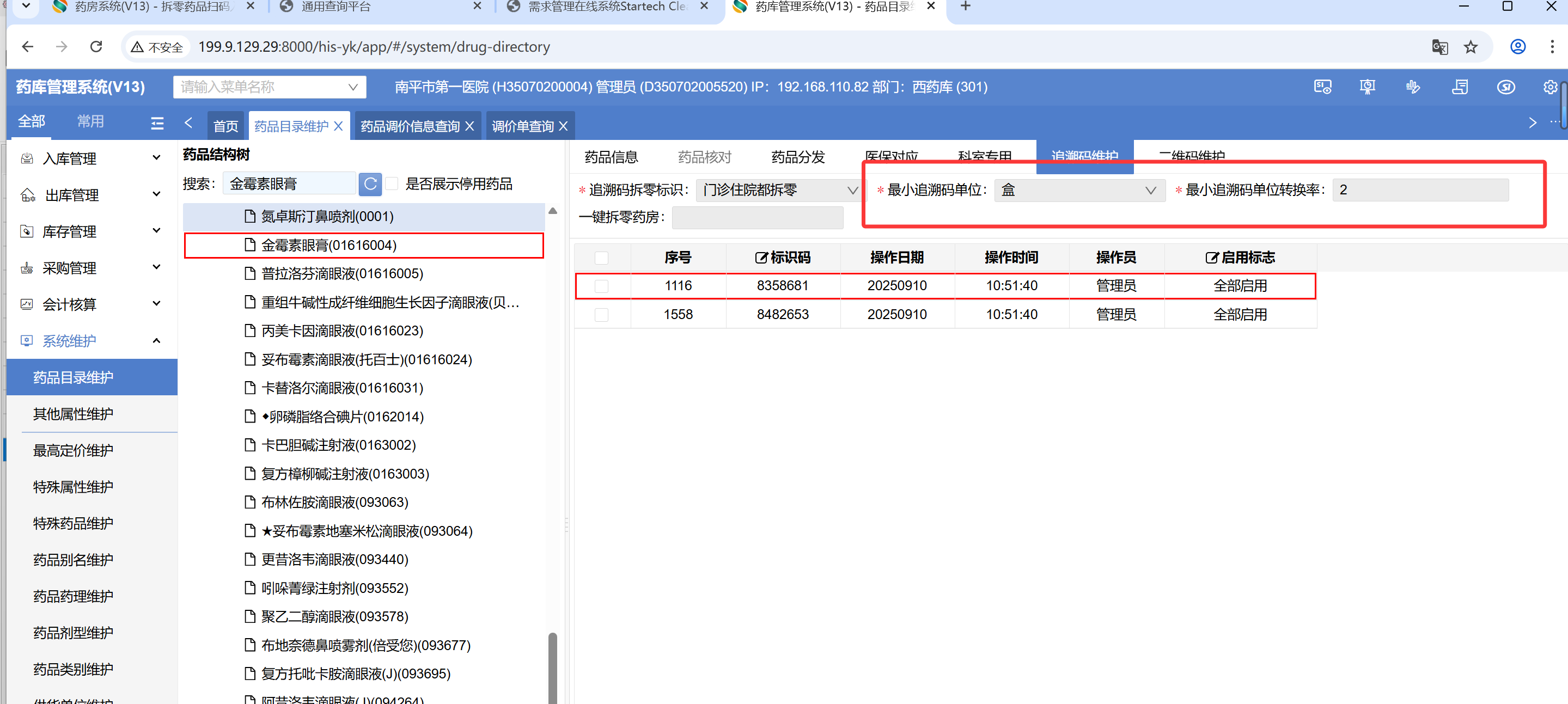Close the 药品调价信息查询 tab
The width and height of the screenshot is (1568, 704).
click(469, 126)
